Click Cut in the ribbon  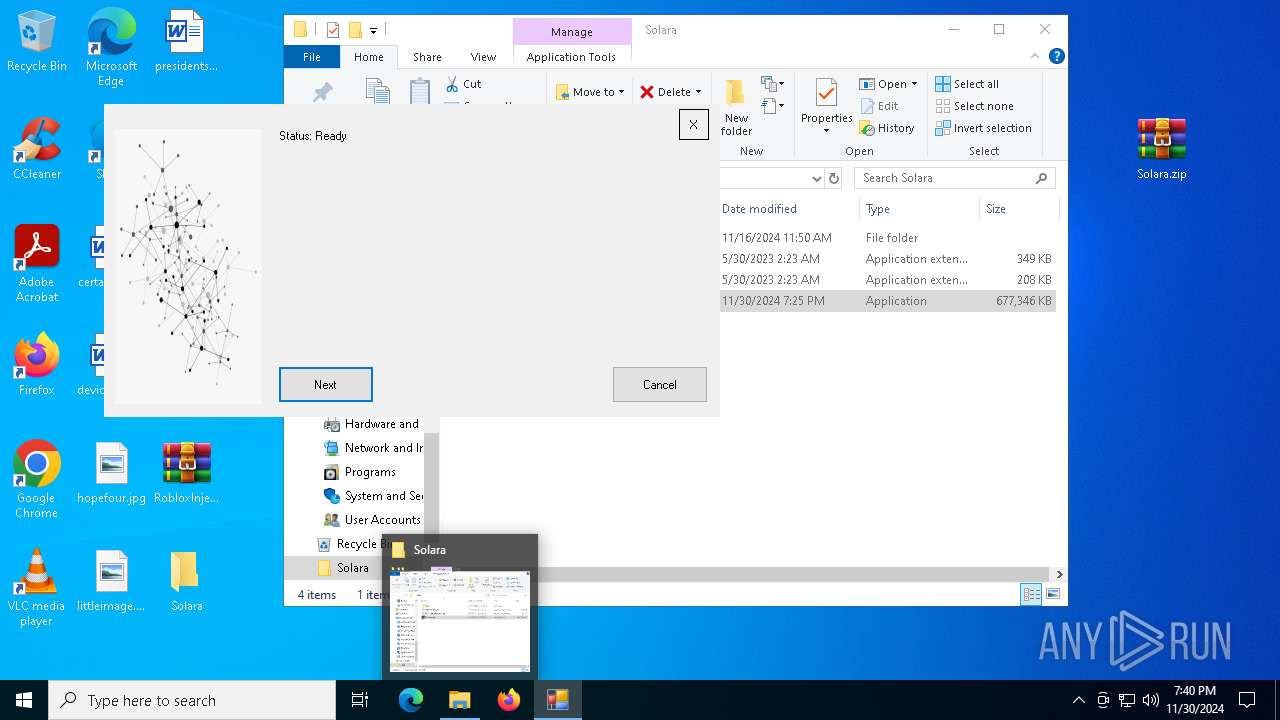coord(463,84)
